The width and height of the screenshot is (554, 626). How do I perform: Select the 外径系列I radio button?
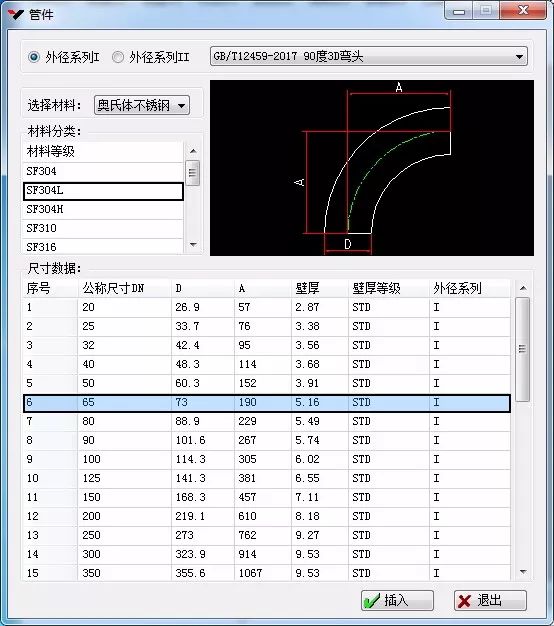(x=34, y=57)
